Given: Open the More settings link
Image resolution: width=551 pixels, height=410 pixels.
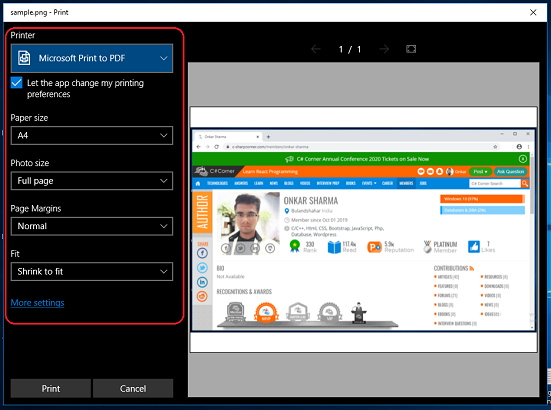Looking at the screenshot, I should click(x=38, y=303).
